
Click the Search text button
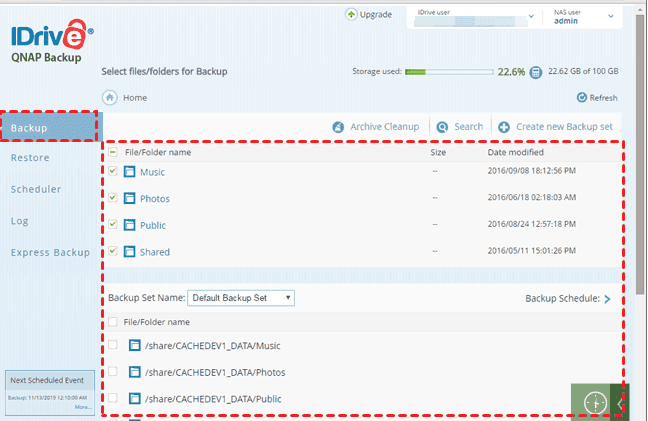tap(469, 127)
